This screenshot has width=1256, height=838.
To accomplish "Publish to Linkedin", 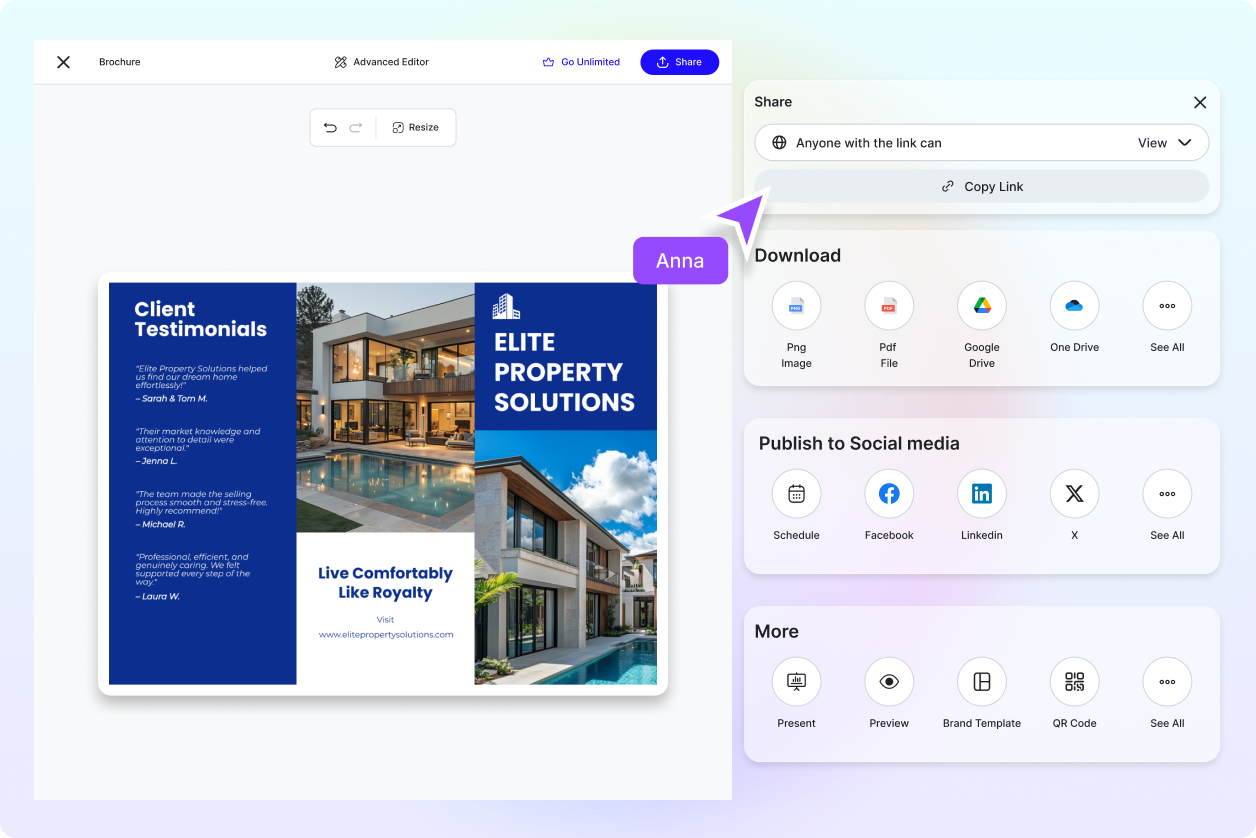I will pos(982,494).
